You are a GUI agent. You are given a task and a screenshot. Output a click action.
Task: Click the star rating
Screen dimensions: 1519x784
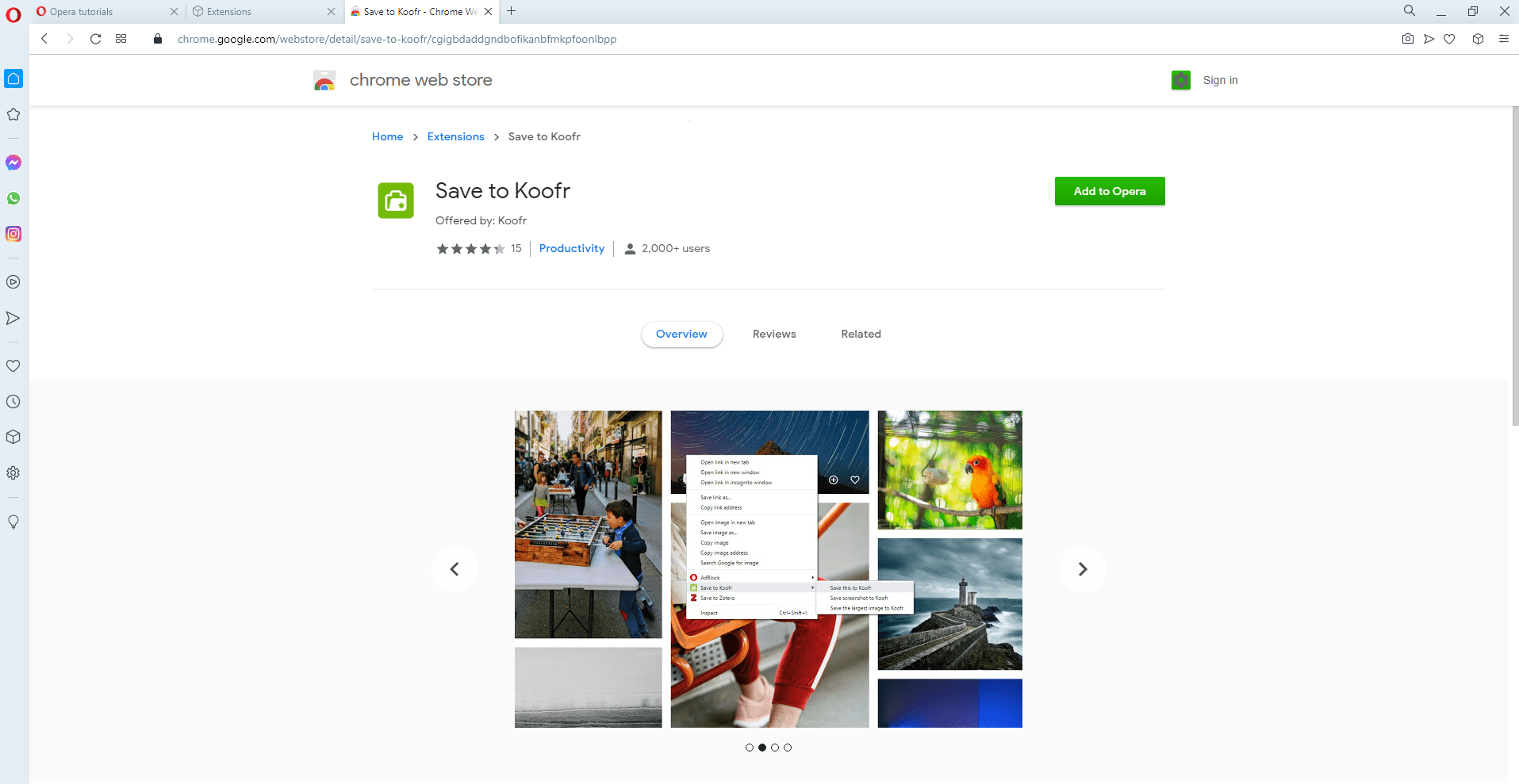click(470, 249)
